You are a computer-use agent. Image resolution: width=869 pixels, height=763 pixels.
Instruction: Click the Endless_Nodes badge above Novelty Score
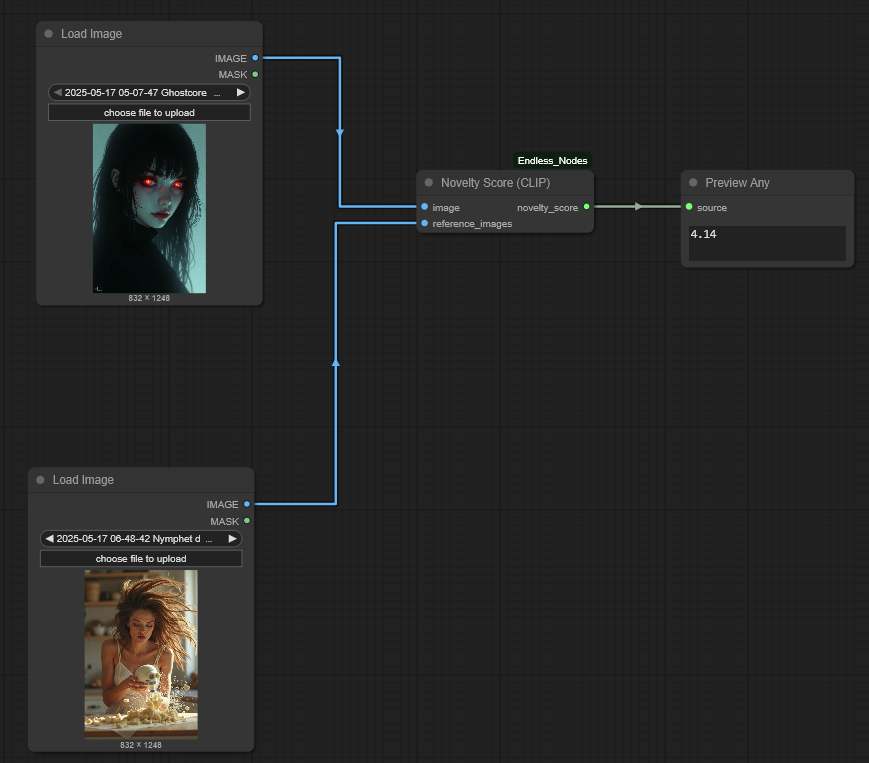pos(552,160)
